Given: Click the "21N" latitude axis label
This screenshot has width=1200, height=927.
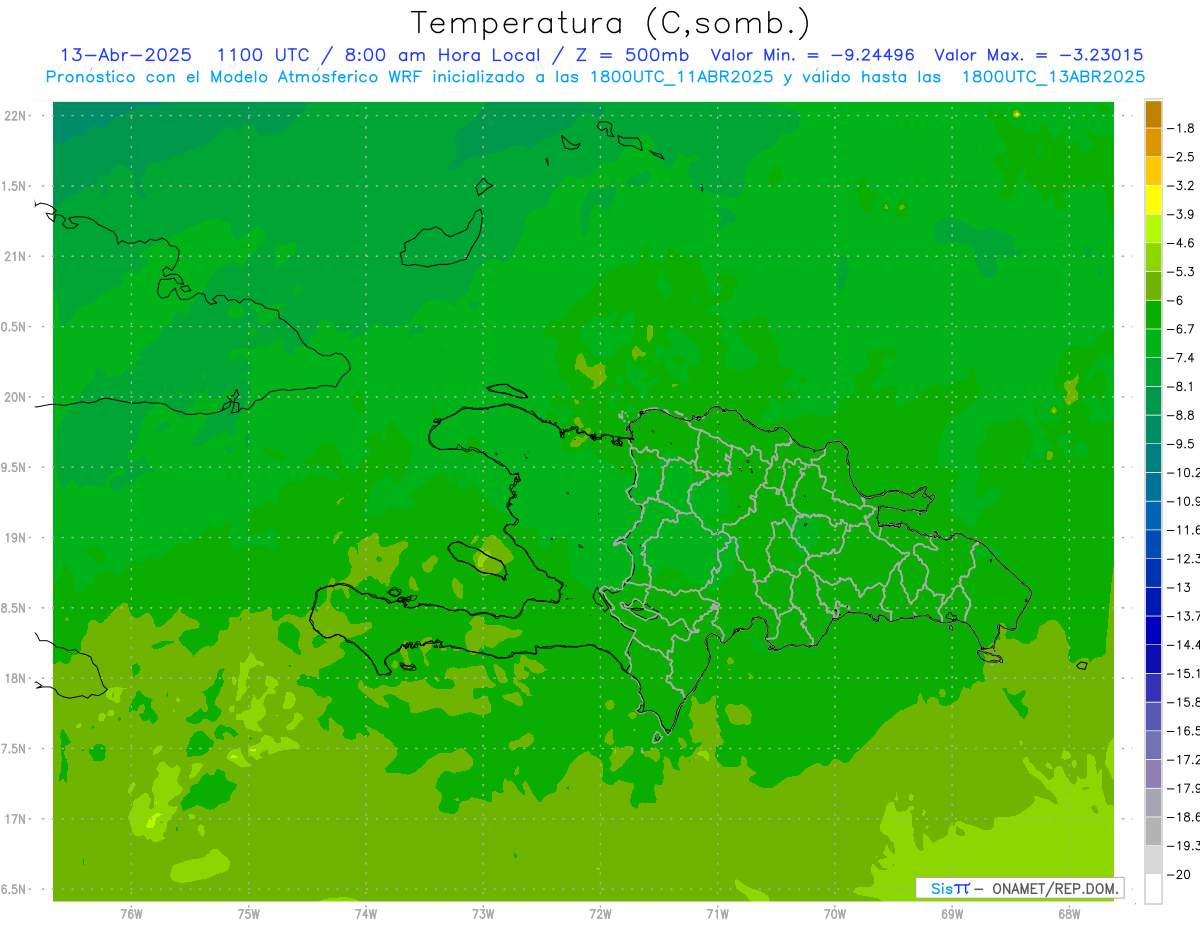Looking at the screenshot, I should [x=16, y=256].
